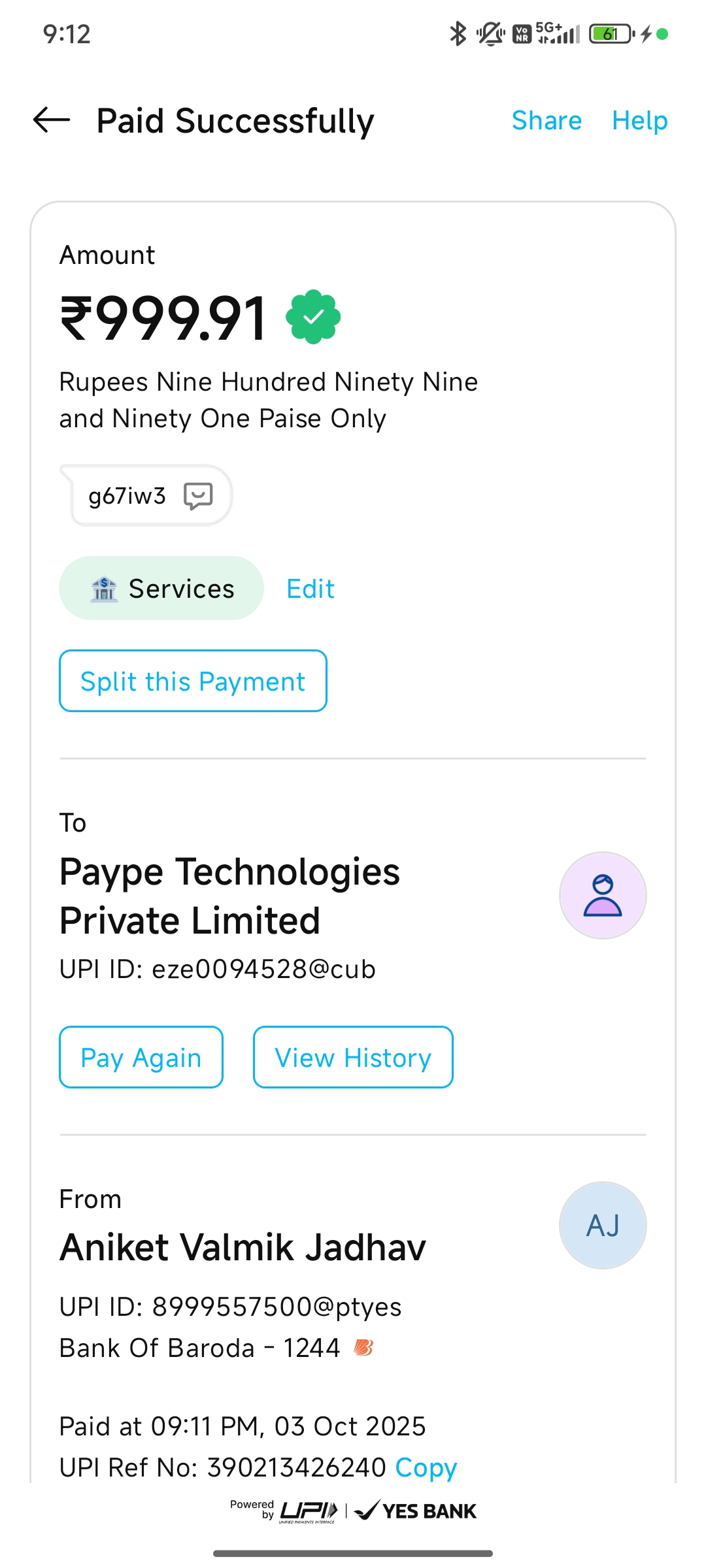Open View History for this payee
Viewport: 706px width, 1568px height.
click(x=353, y=1057)
